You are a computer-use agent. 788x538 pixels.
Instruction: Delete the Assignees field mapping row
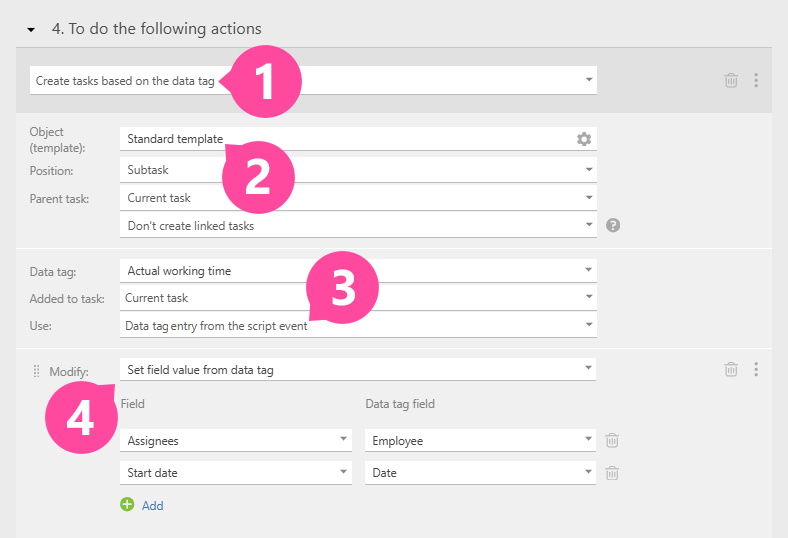point(612,440)
